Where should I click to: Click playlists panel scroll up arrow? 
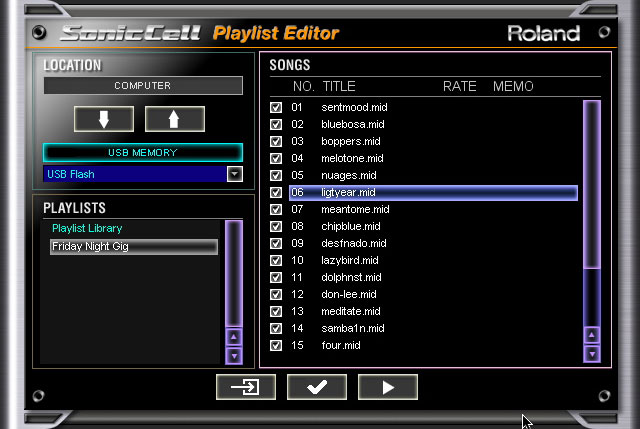[234, 337]
